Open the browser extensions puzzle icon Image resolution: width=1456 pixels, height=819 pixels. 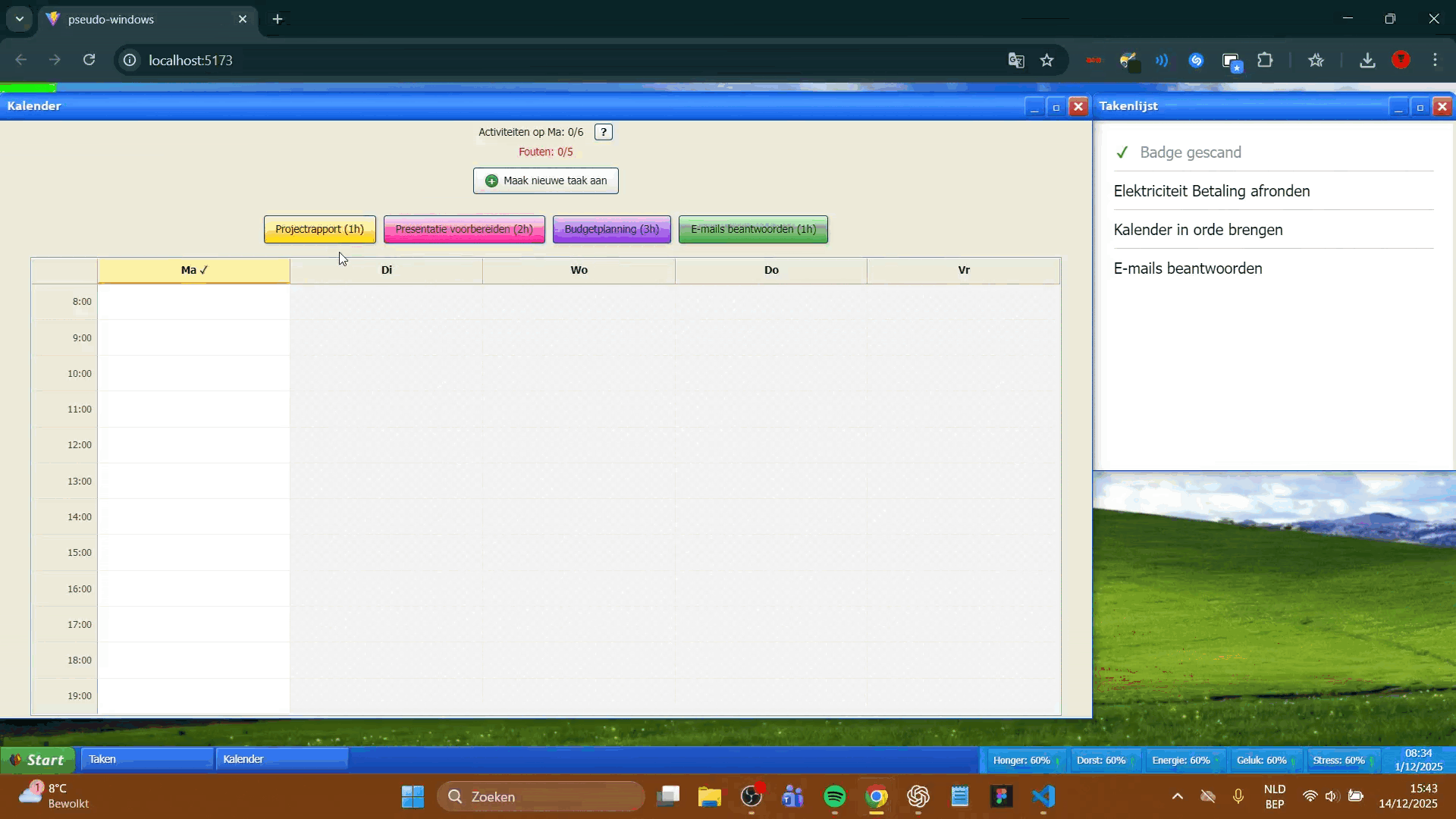point(1265,61)
